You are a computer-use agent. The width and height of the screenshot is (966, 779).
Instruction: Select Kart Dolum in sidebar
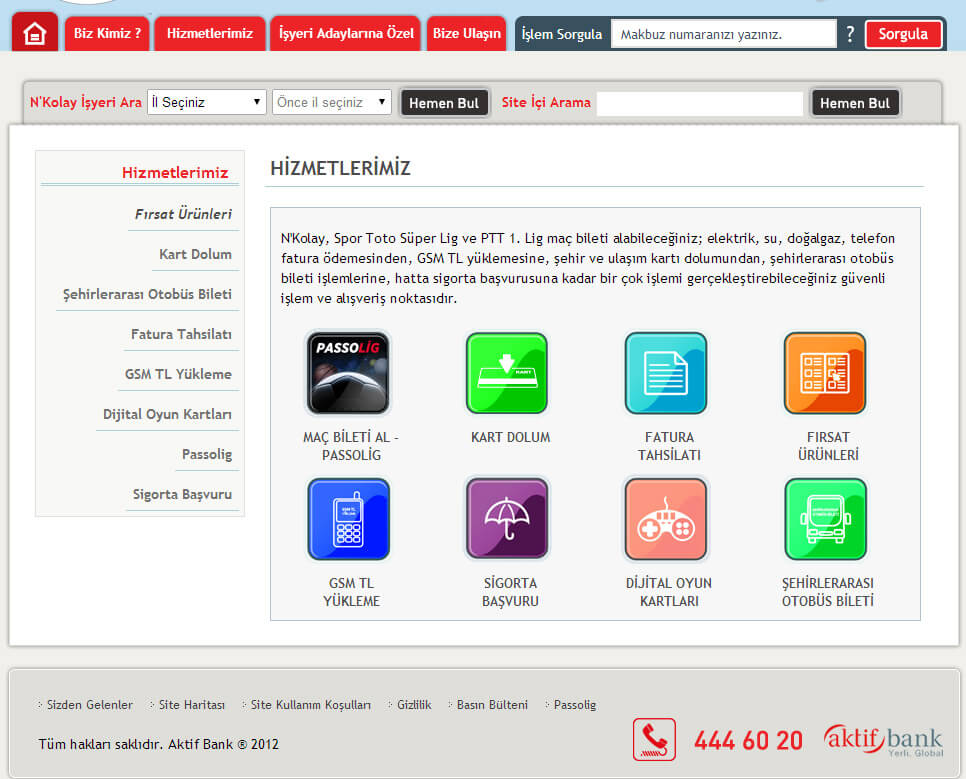(x=195, y=254)
